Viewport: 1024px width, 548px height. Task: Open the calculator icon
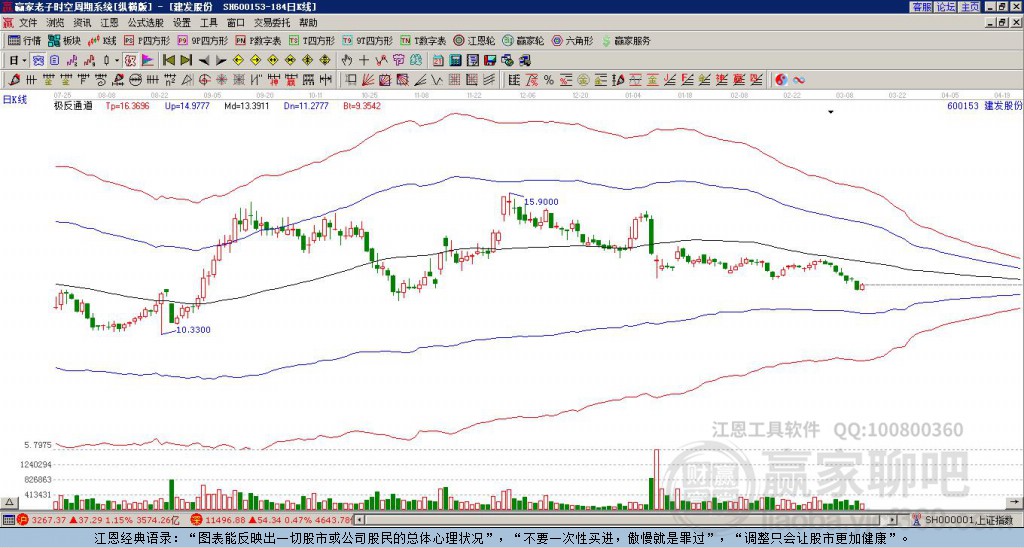coord(455,60)
